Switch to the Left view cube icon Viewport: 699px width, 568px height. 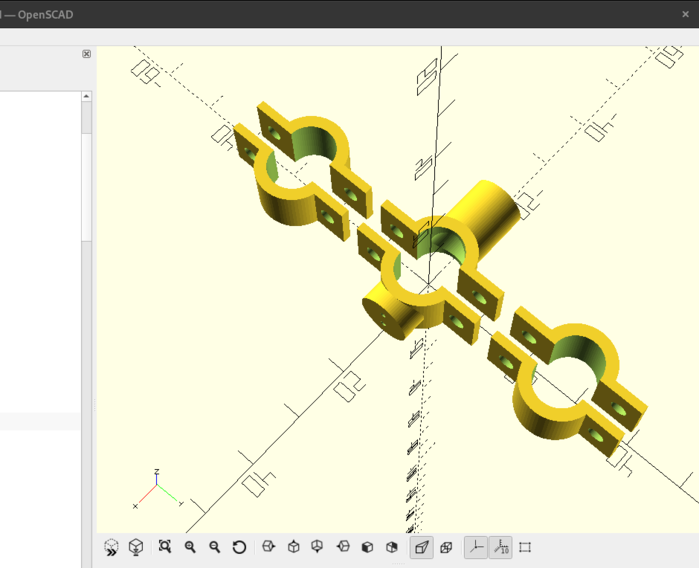click(x=343, y=547)
